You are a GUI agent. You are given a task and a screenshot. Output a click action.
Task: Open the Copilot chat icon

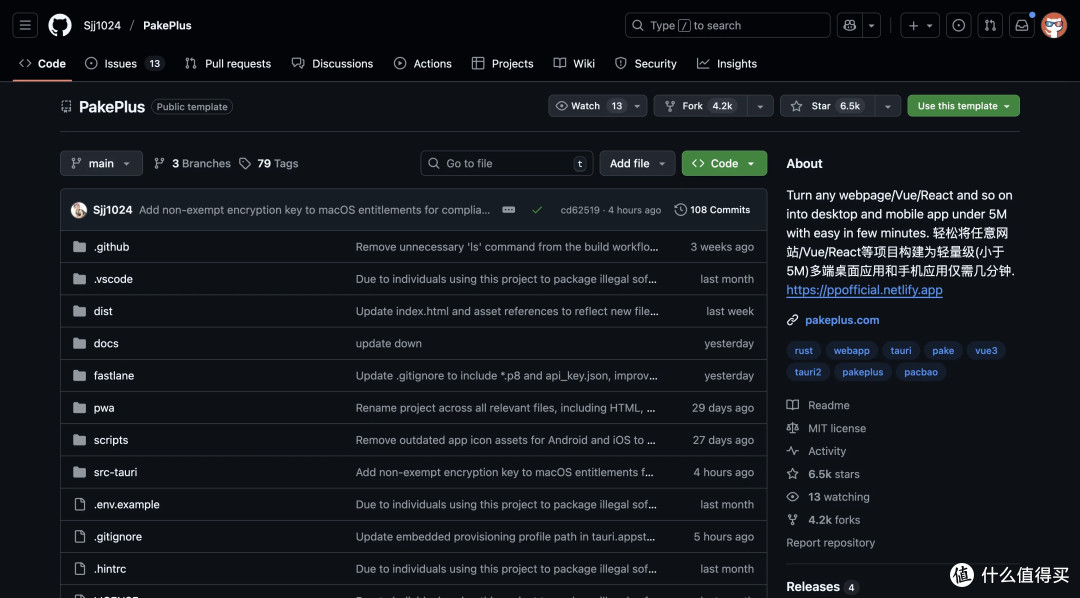(849, 25)
